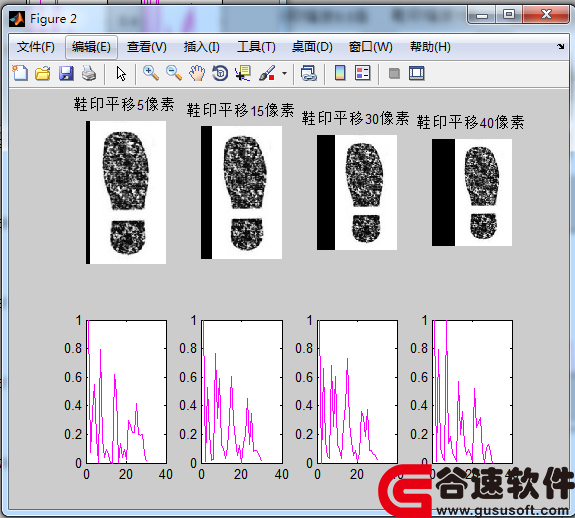Open the 插入(I) menu
This screenshot has width=575, height=518.
point(202,47)
